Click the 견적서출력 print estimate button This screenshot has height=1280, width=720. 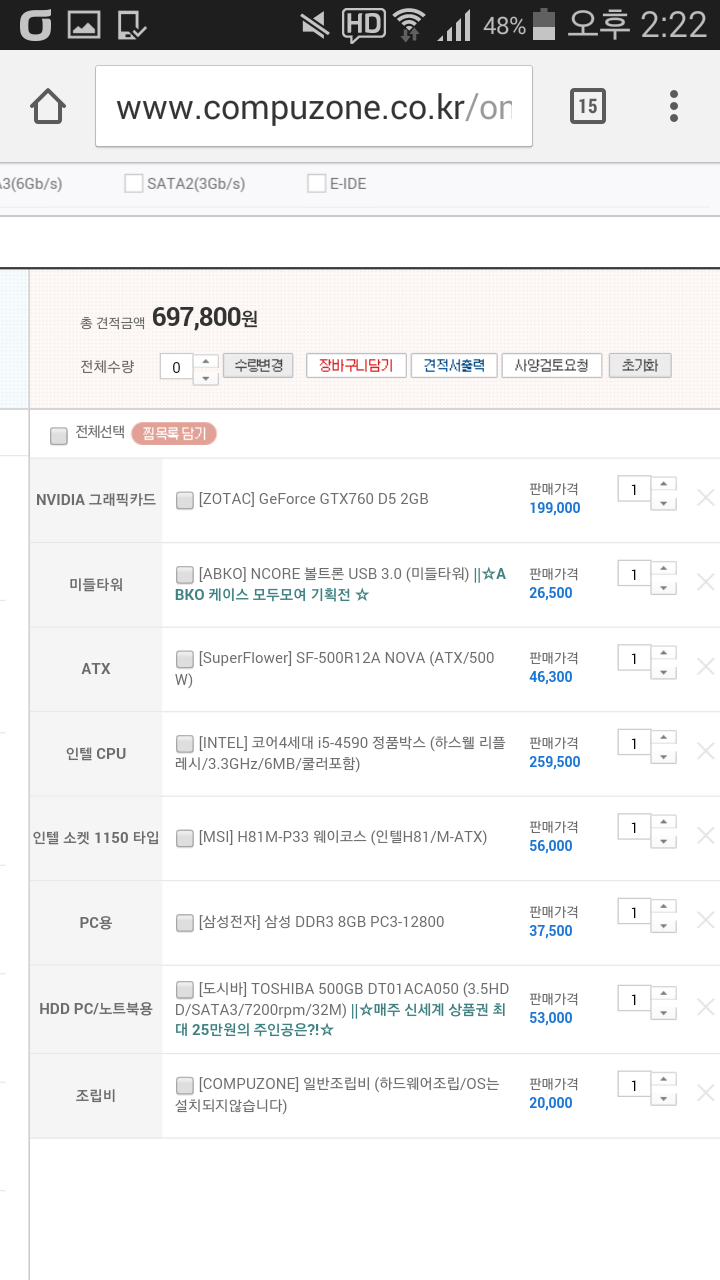tap(453, 365)
